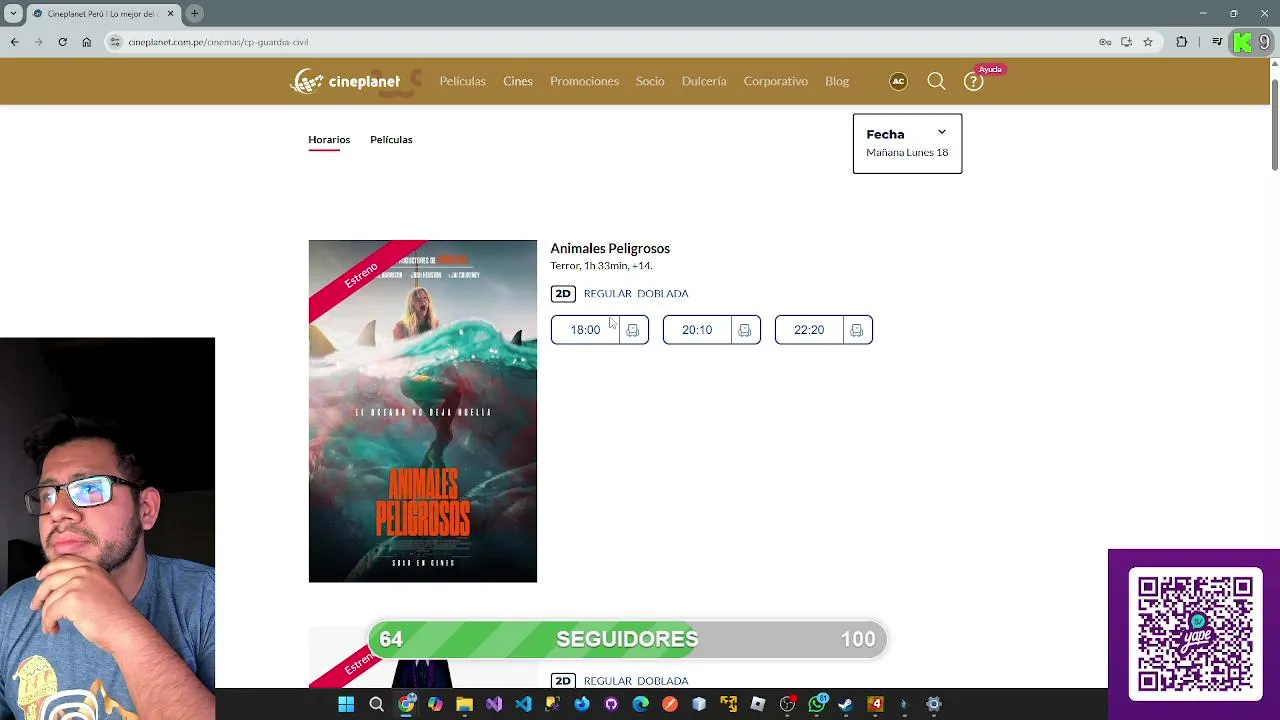
Task: Open the tab search dropdown arrow
Action: click(11, 13)
